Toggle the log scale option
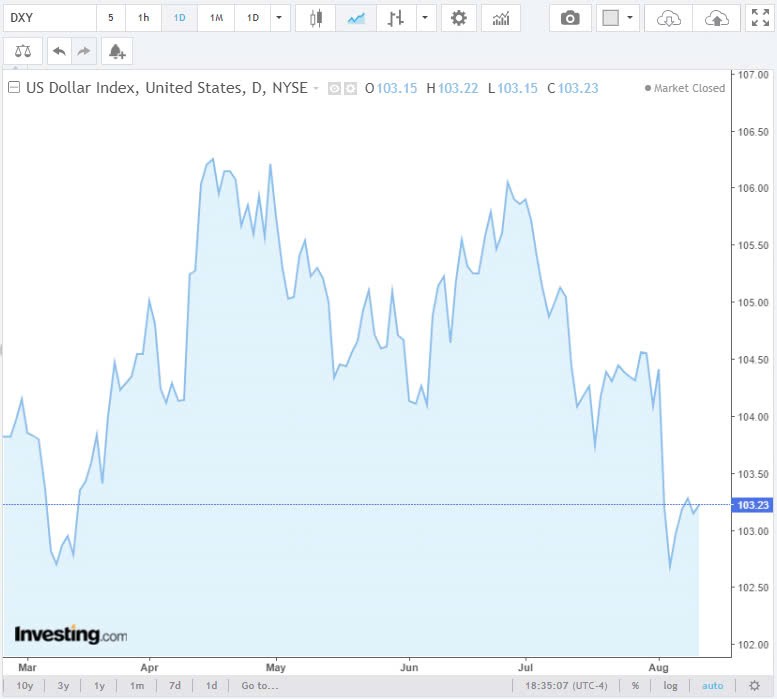 point(670,685)
